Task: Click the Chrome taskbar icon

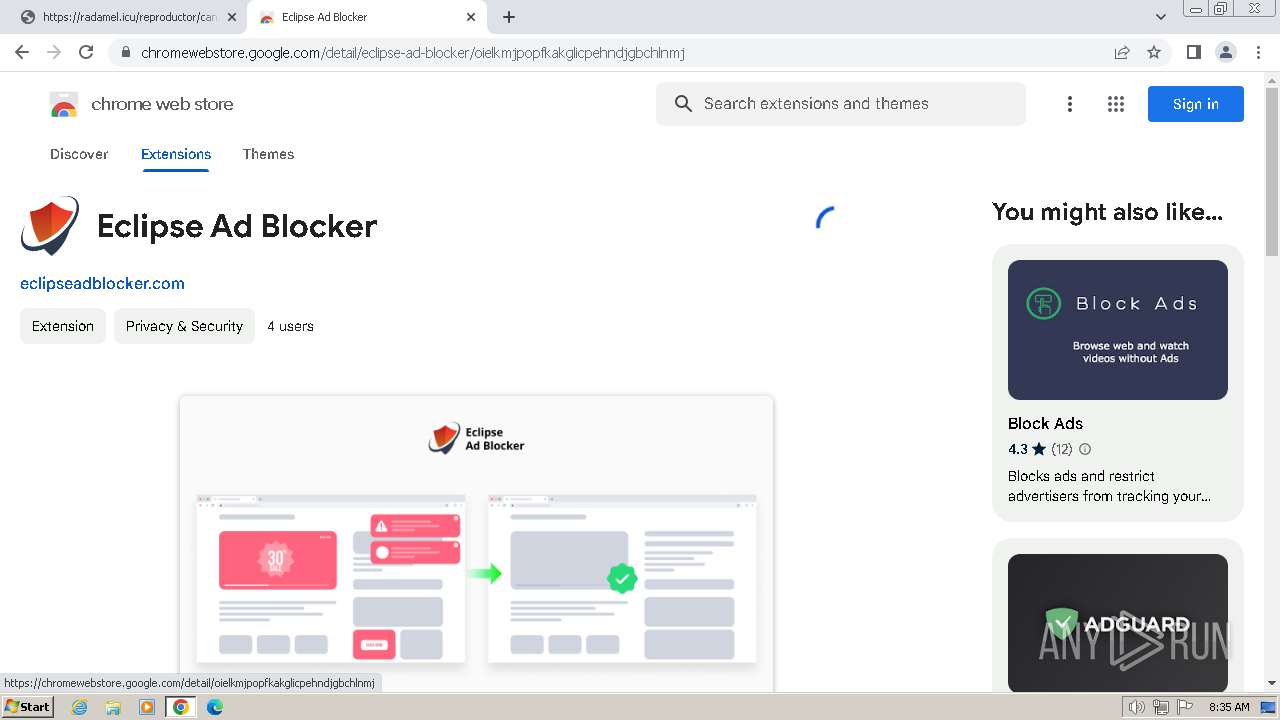Action: (181, 707)
